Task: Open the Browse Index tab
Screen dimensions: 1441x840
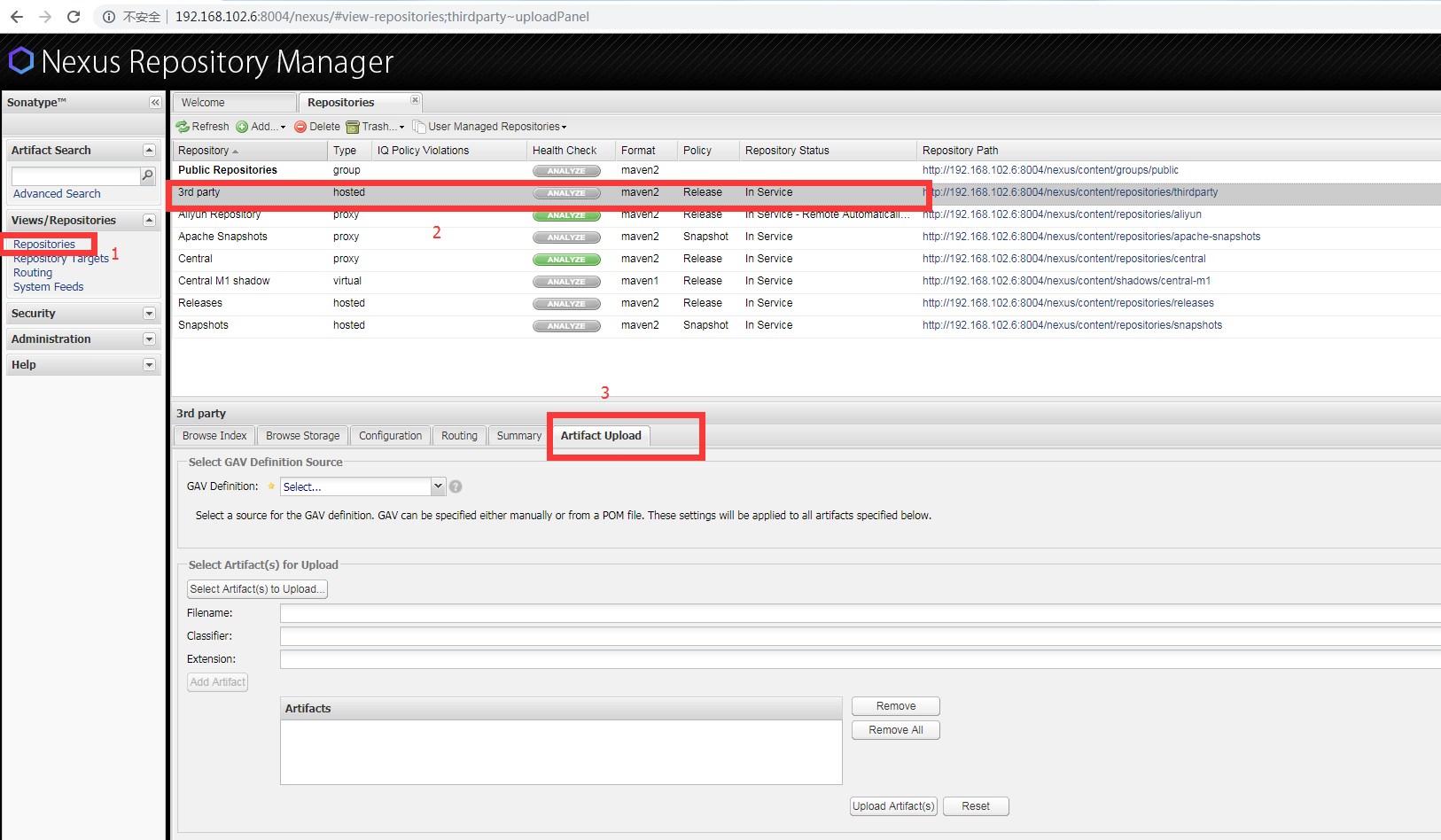Action: tap(214, 436)
